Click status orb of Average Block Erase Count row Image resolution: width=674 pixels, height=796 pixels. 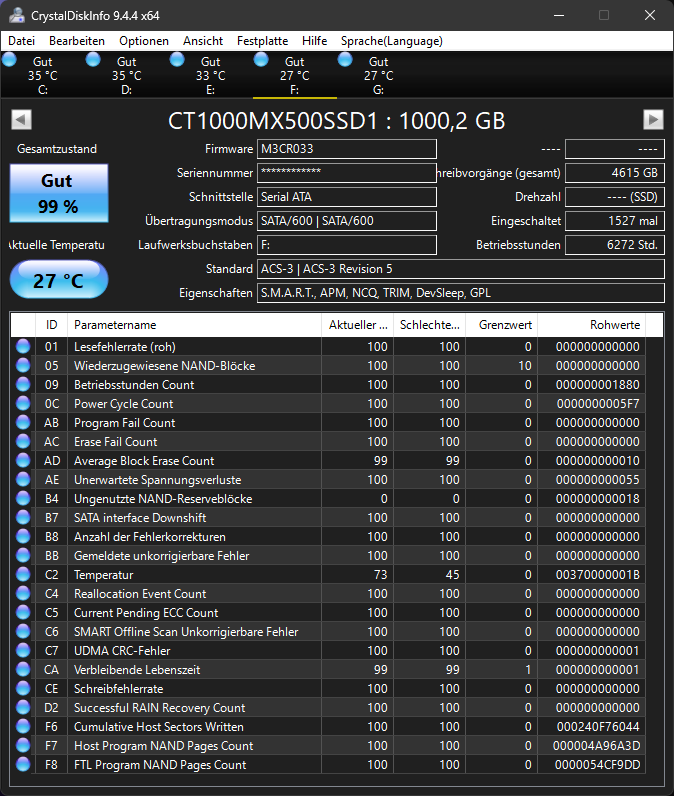pyautogui.click(x=23, y=460)
